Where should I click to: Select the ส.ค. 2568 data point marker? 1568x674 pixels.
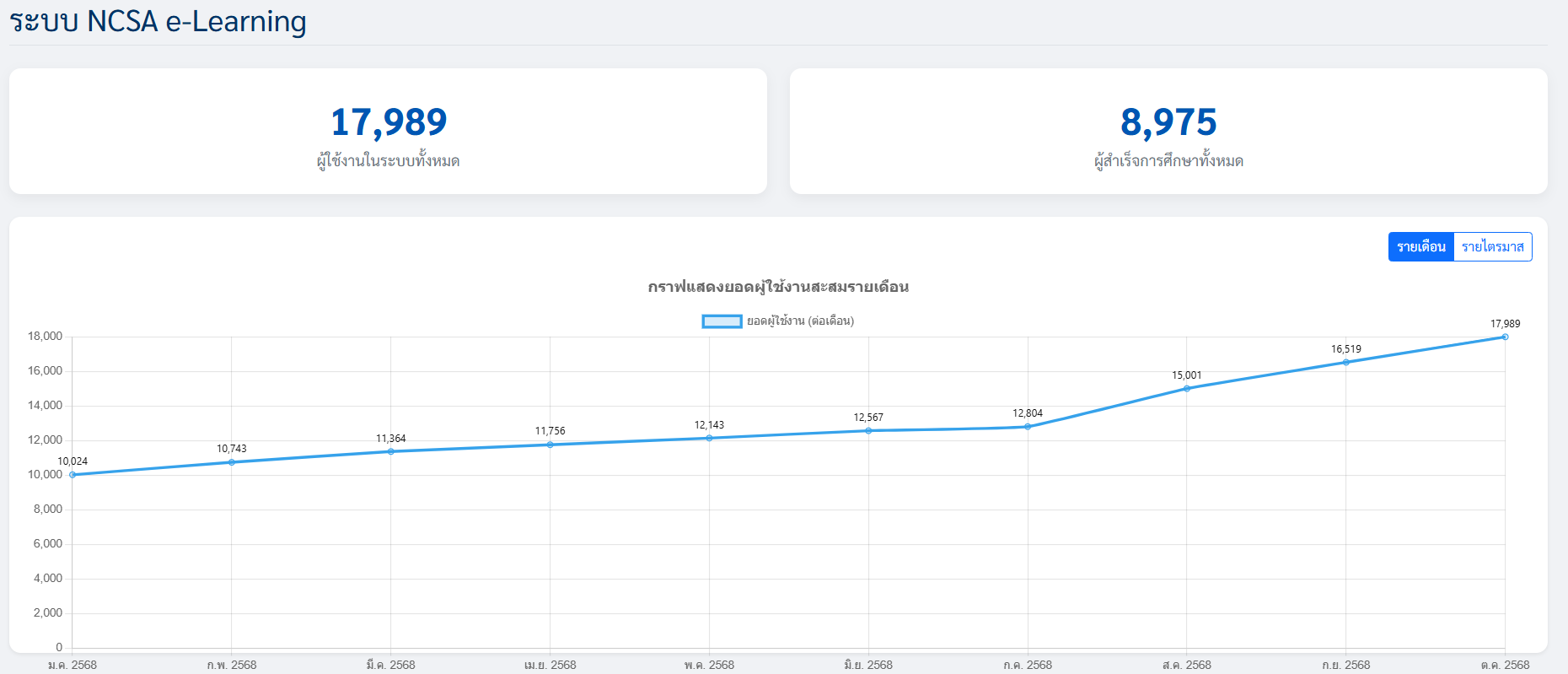(1187, 389)
